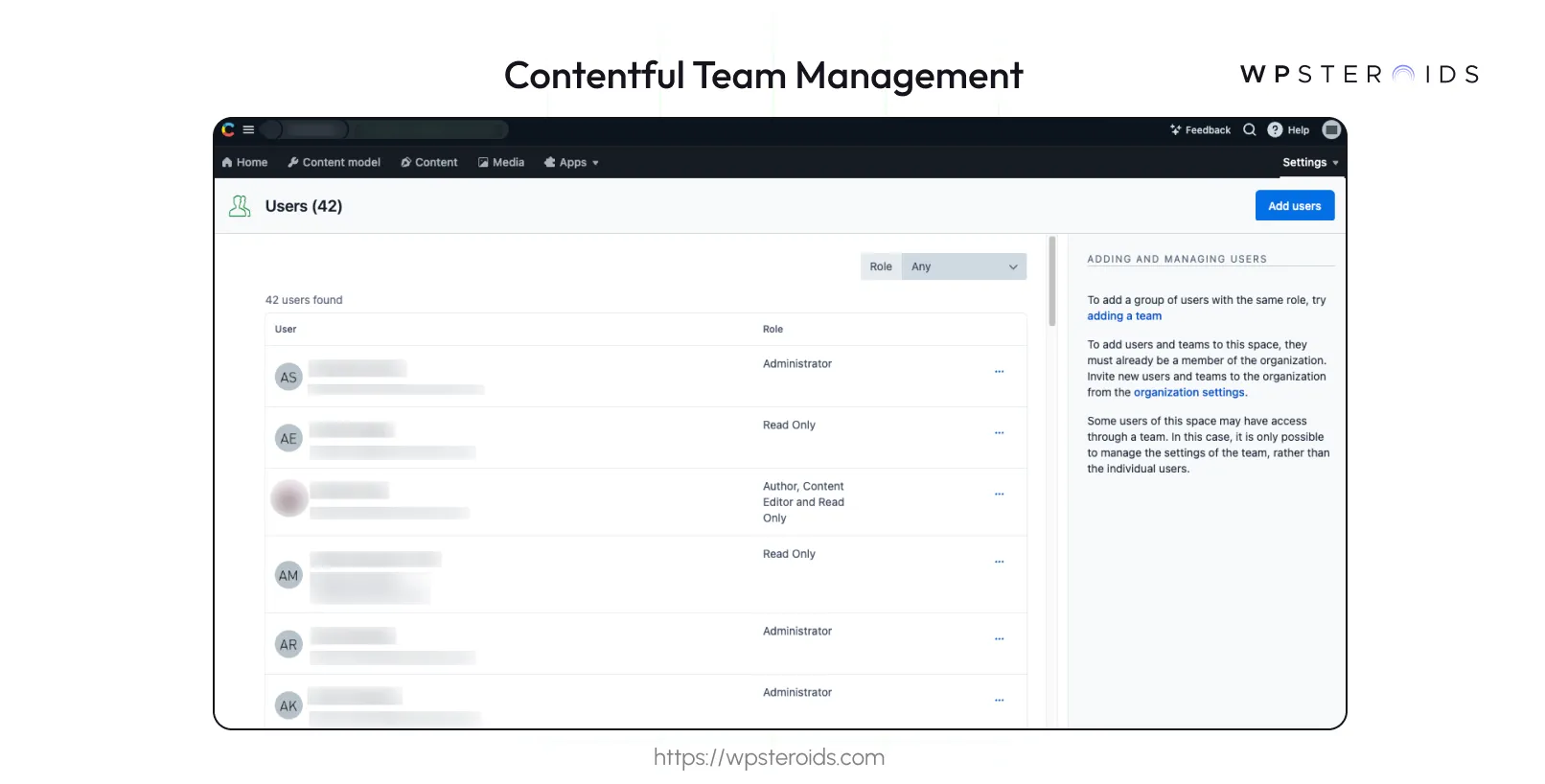
Task: Click the AR user avatar
Action: [288, 644]
